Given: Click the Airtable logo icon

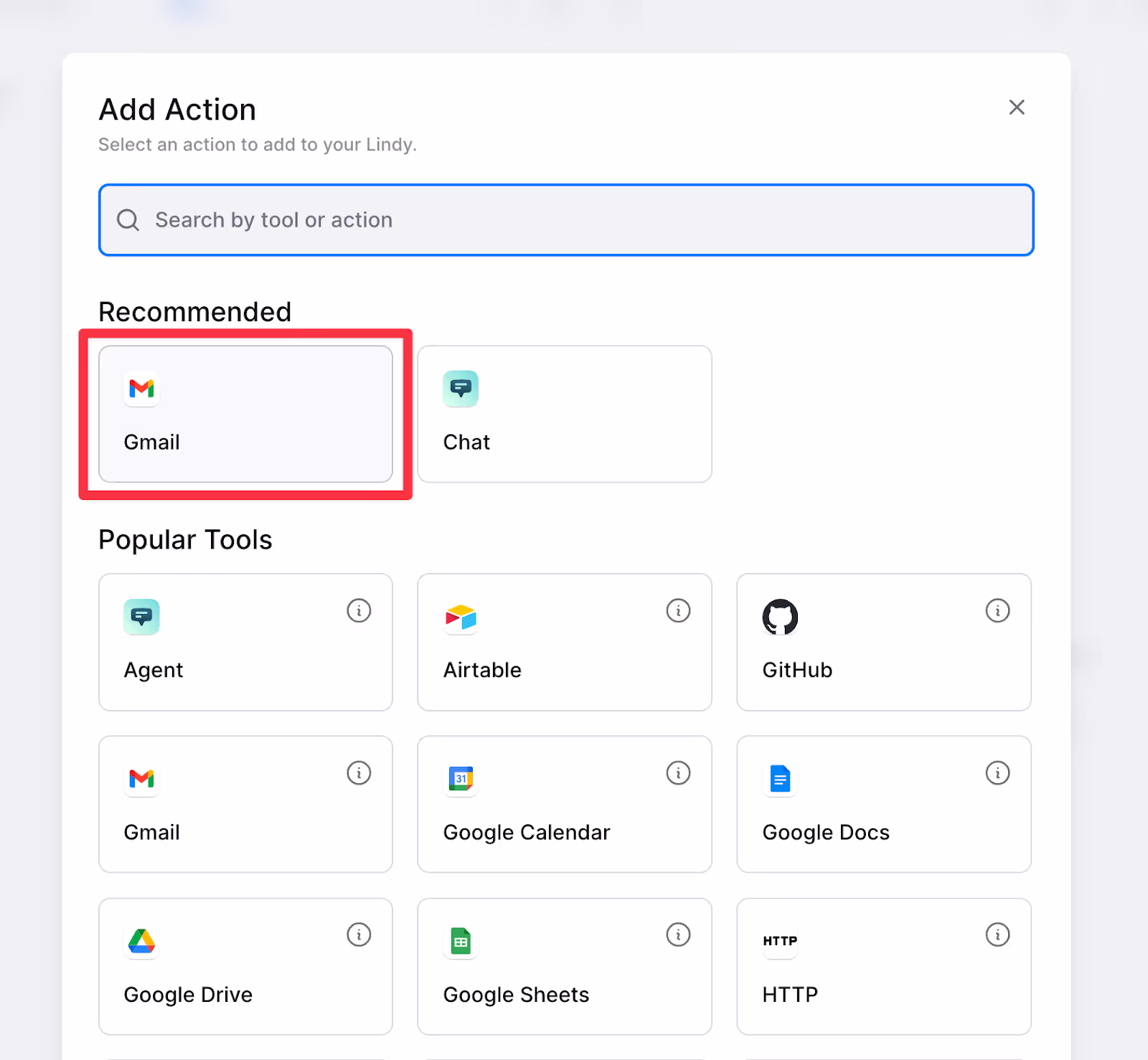Looking at the screenshot, I should pos(461,617).
